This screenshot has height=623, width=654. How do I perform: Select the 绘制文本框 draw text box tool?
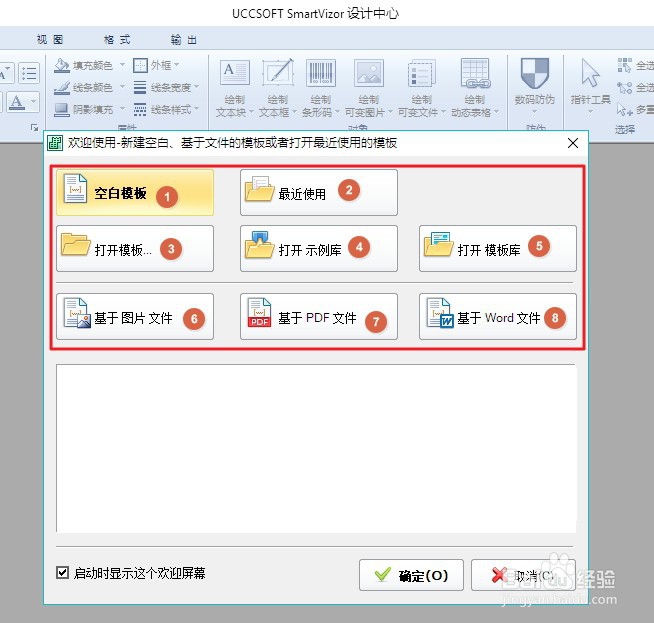[278, 88]
